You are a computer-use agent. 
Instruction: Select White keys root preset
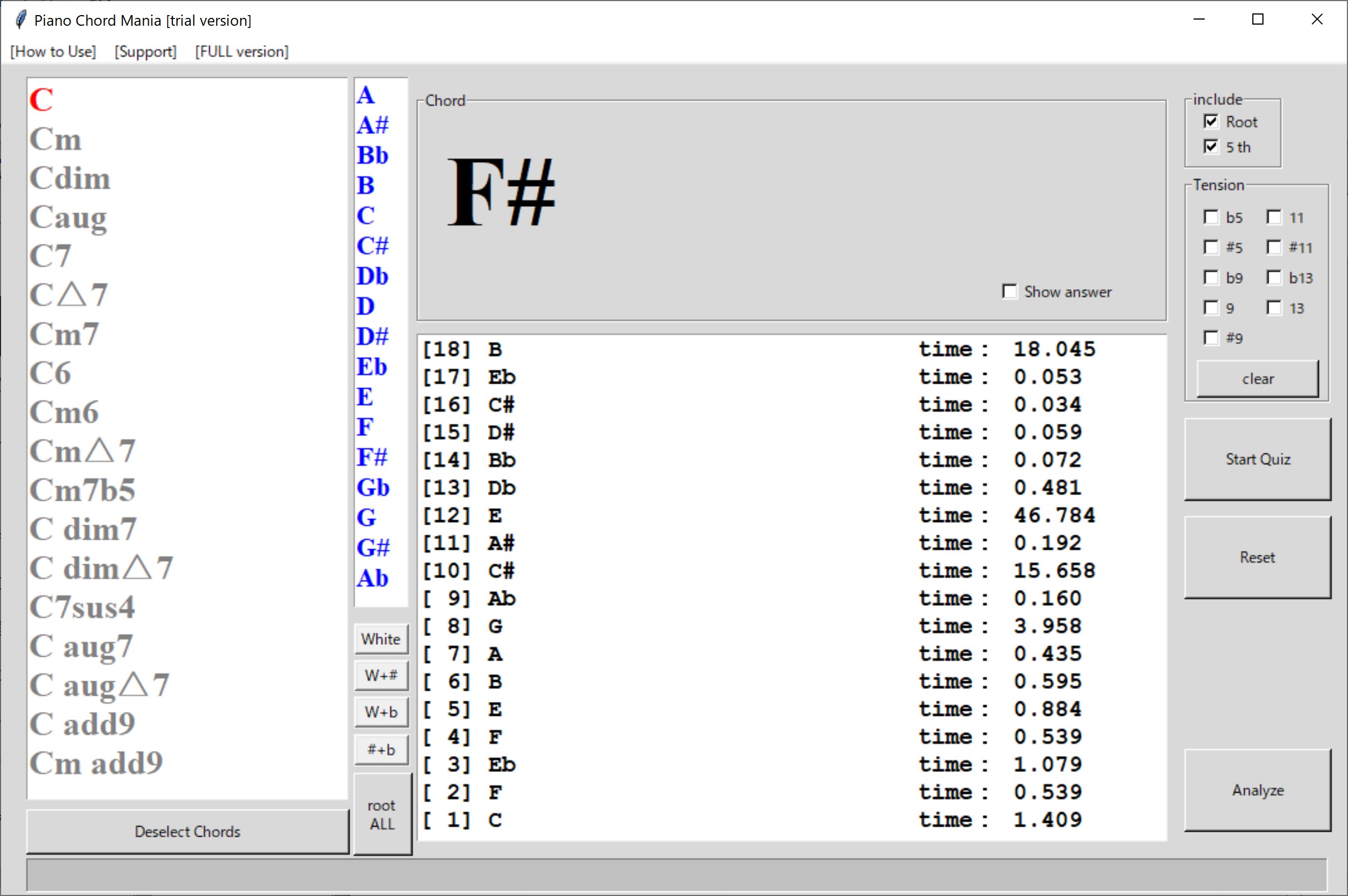(x=381, y=638)
